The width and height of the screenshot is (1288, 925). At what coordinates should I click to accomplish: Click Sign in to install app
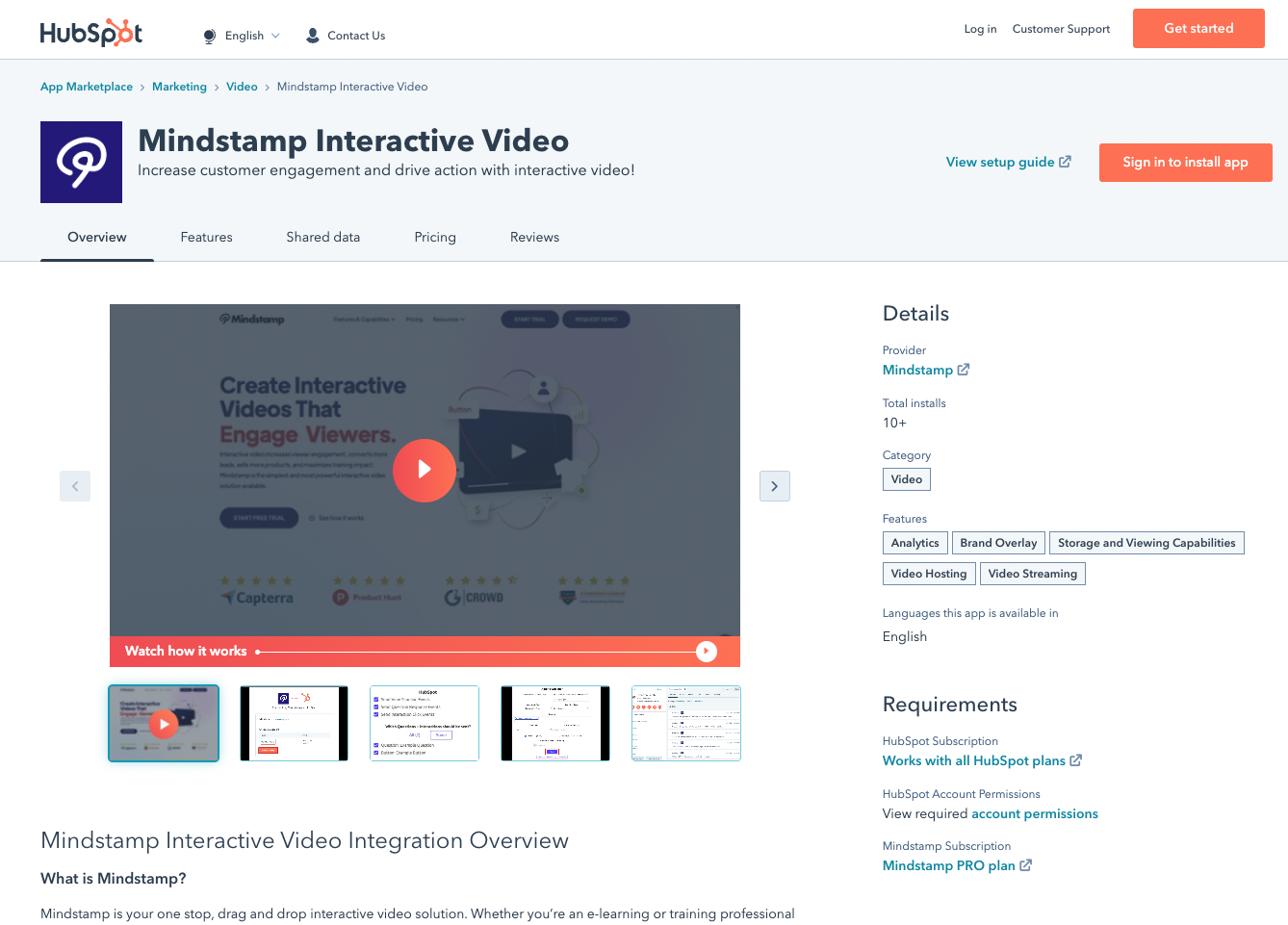[1185, 163]
